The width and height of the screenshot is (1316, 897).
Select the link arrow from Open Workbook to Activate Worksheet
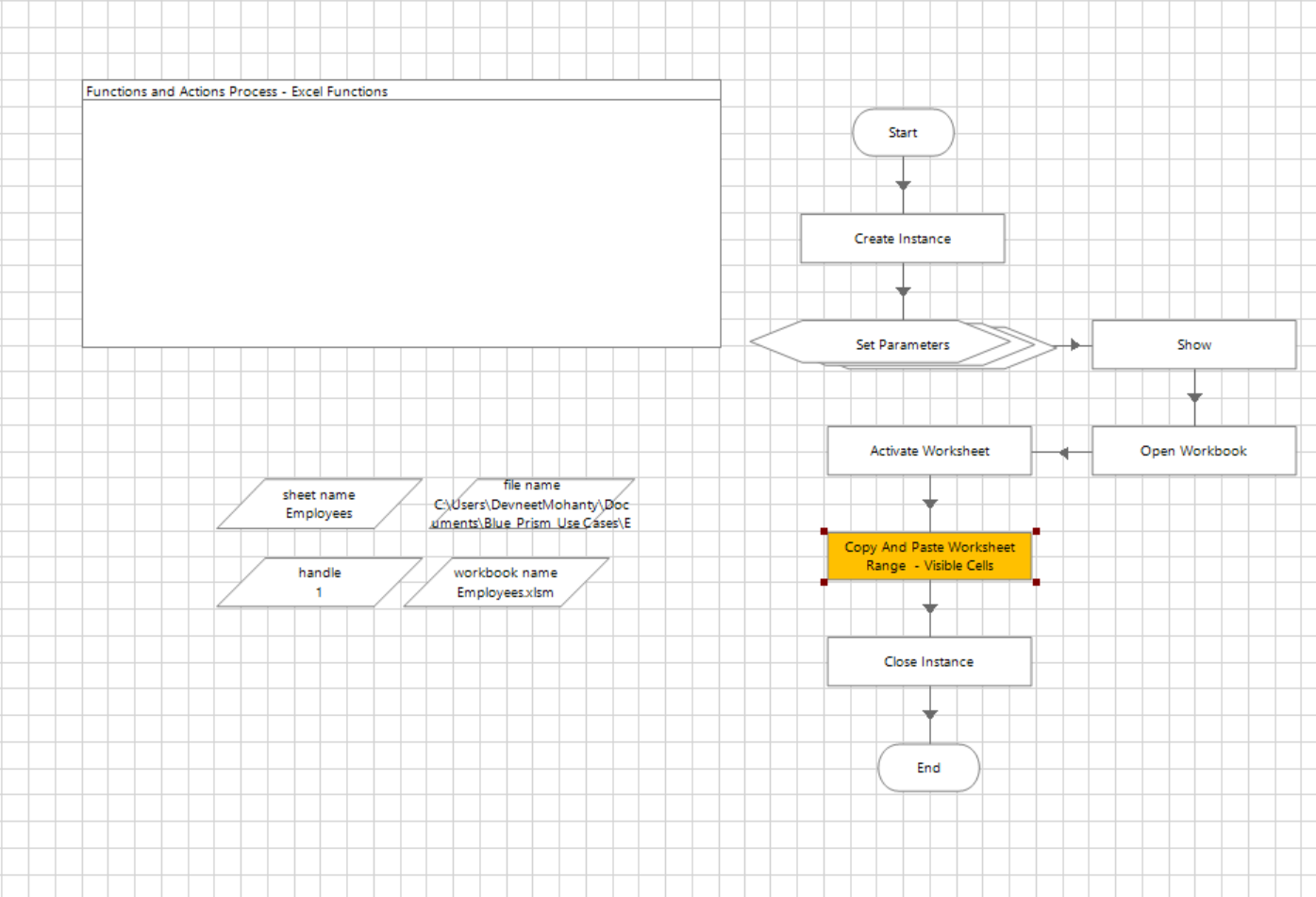click(1063, 453)
